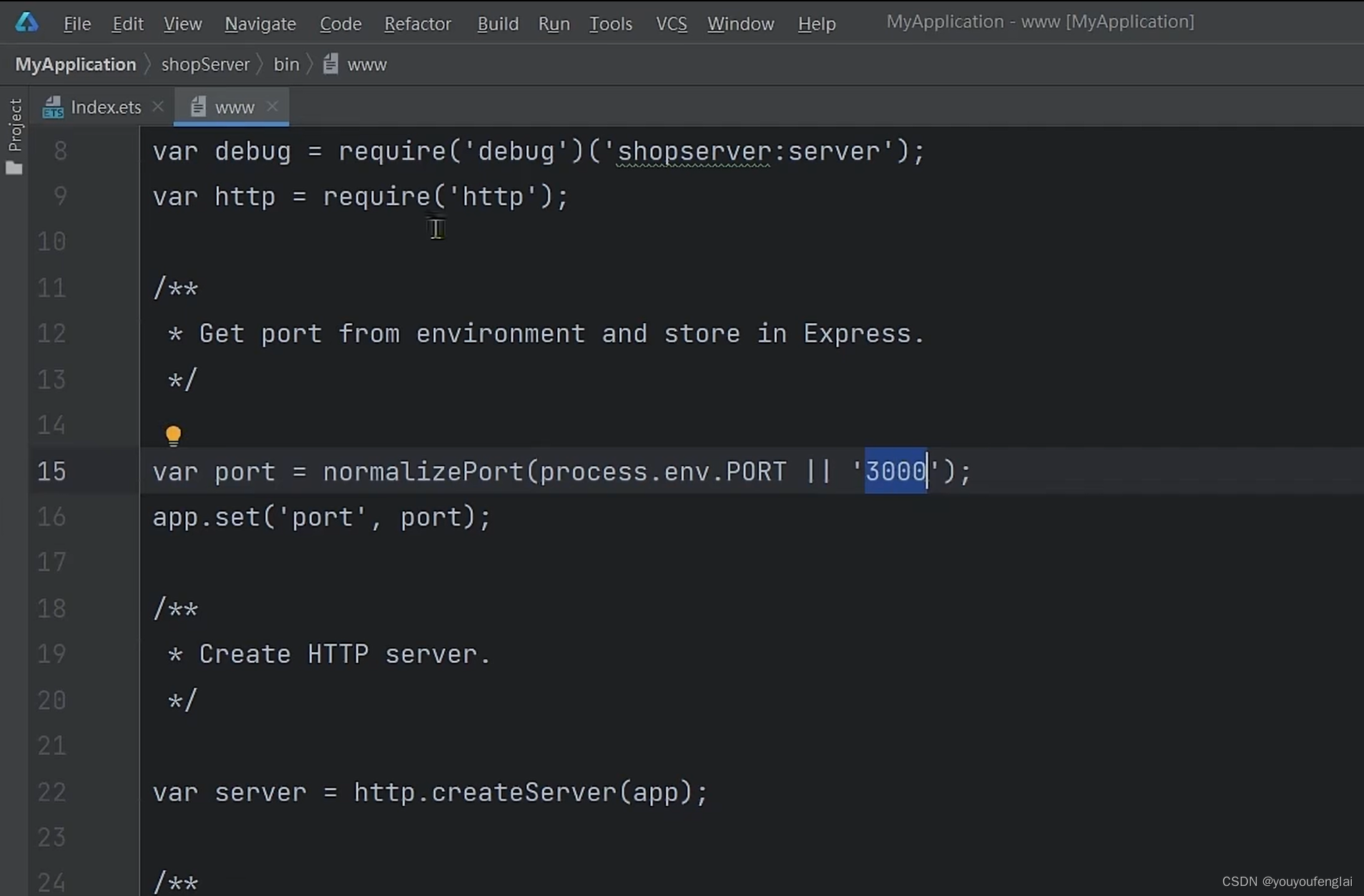Open the Refactor menu

click(418, 24)
